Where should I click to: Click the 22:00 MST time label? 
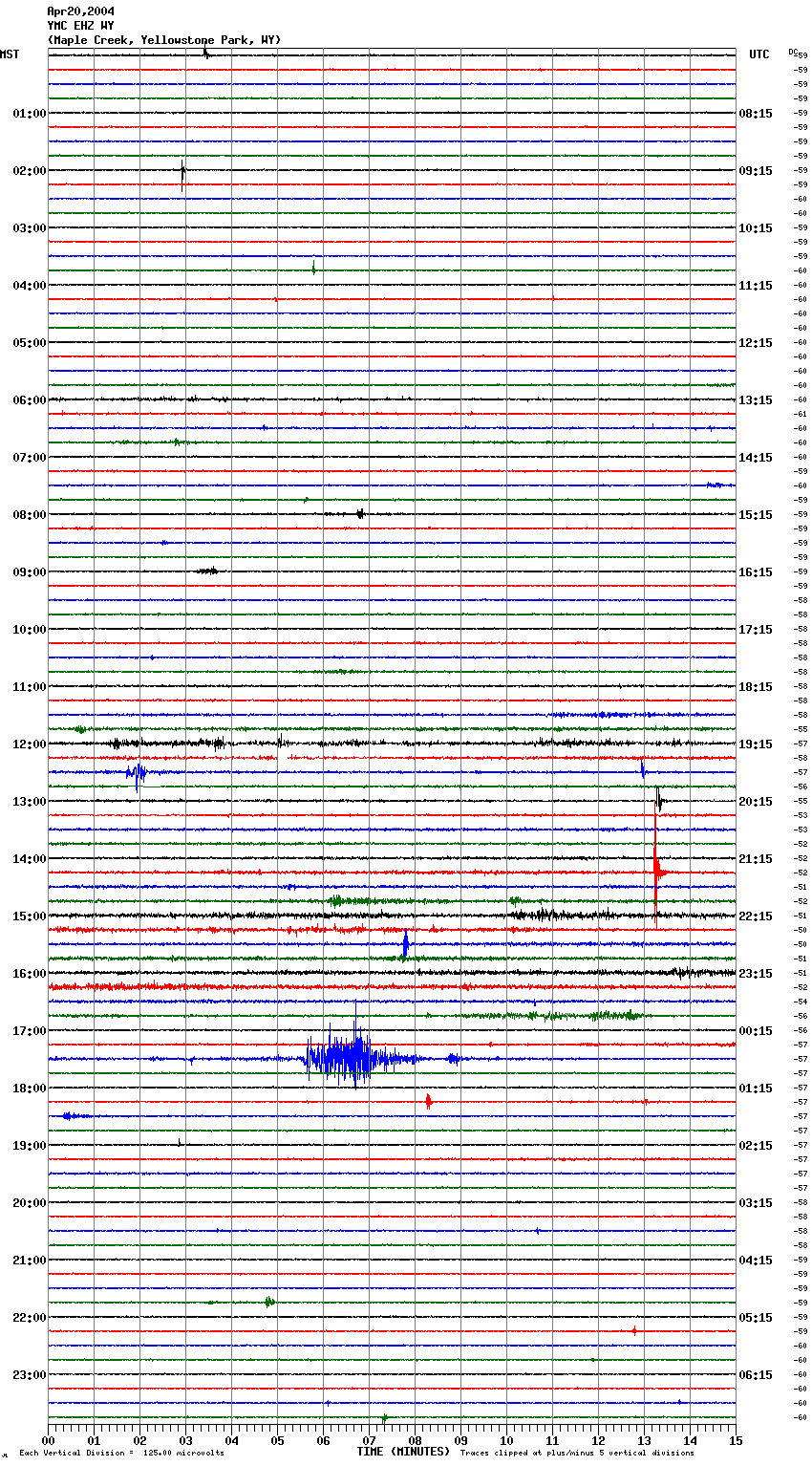click(x=30, y=1318)
